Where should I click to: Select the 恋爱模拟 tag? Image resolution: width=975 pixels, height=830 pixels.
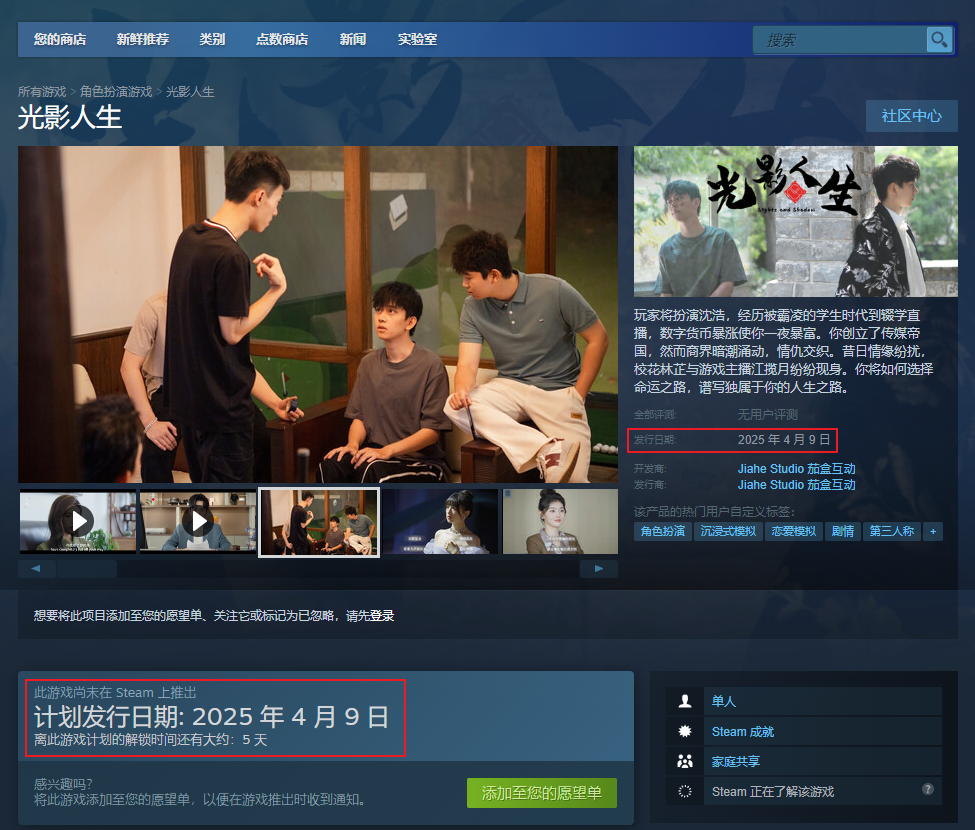[x=793, y=532]
